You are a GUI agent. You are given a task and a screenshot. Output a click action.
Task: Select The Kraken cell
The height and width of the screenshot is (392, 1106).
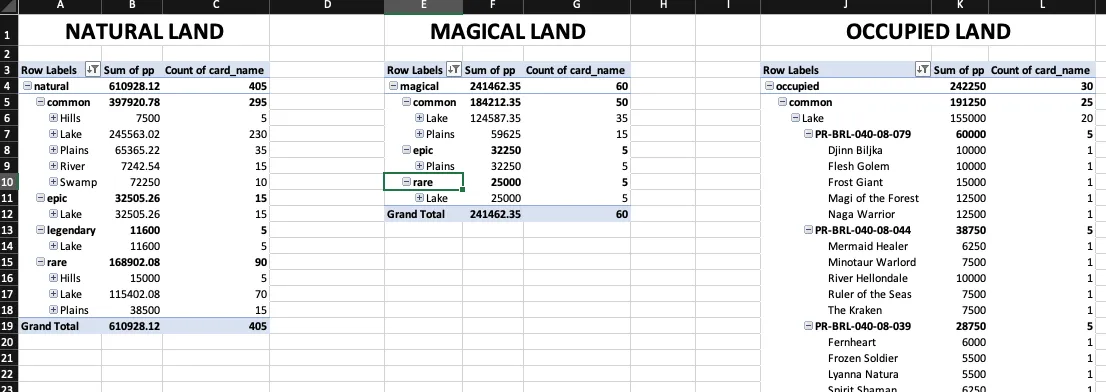pos(846,310)
